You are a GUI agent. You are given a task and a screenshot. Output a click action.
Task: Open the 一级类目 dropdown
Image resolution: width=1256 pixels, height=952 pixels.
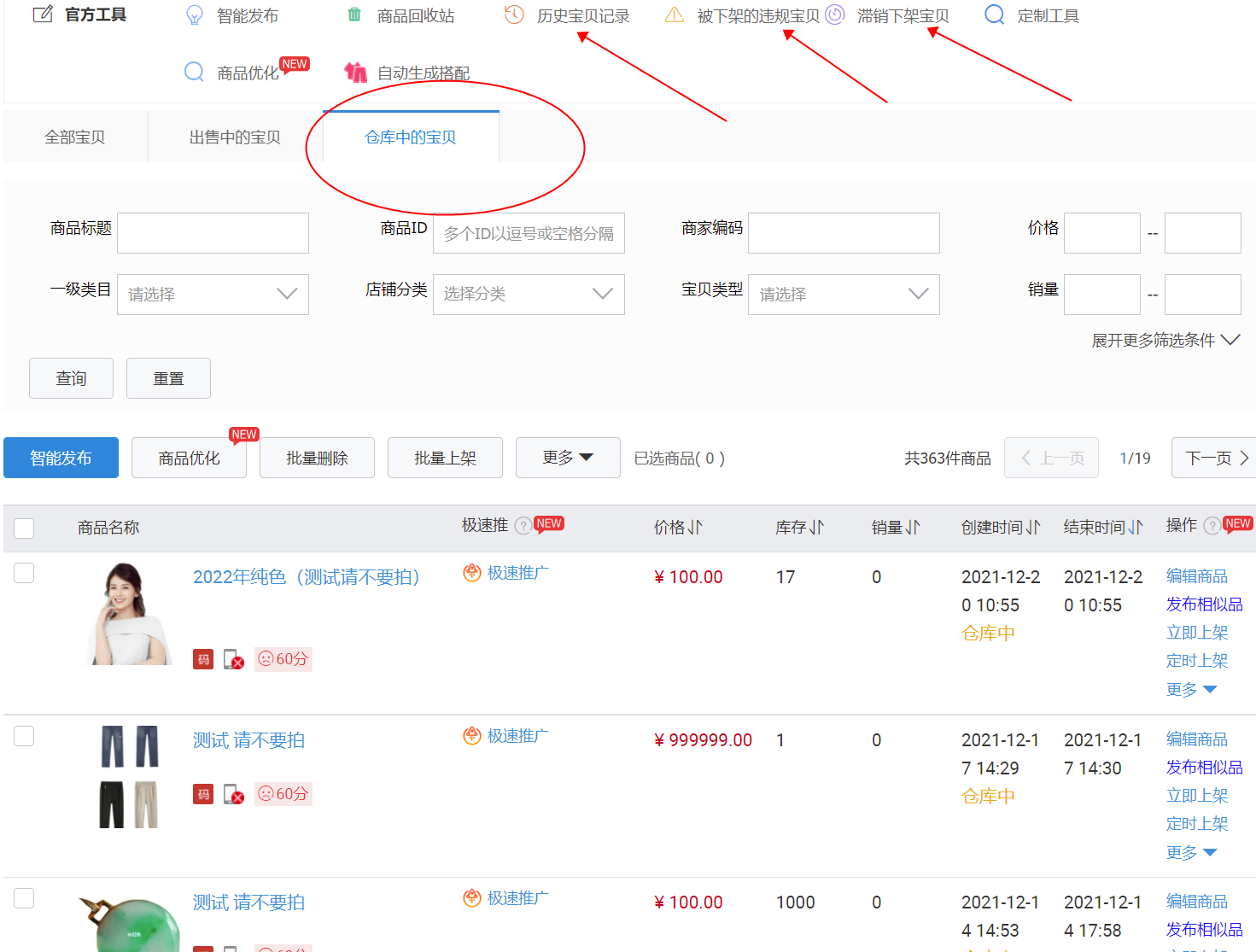213,295
